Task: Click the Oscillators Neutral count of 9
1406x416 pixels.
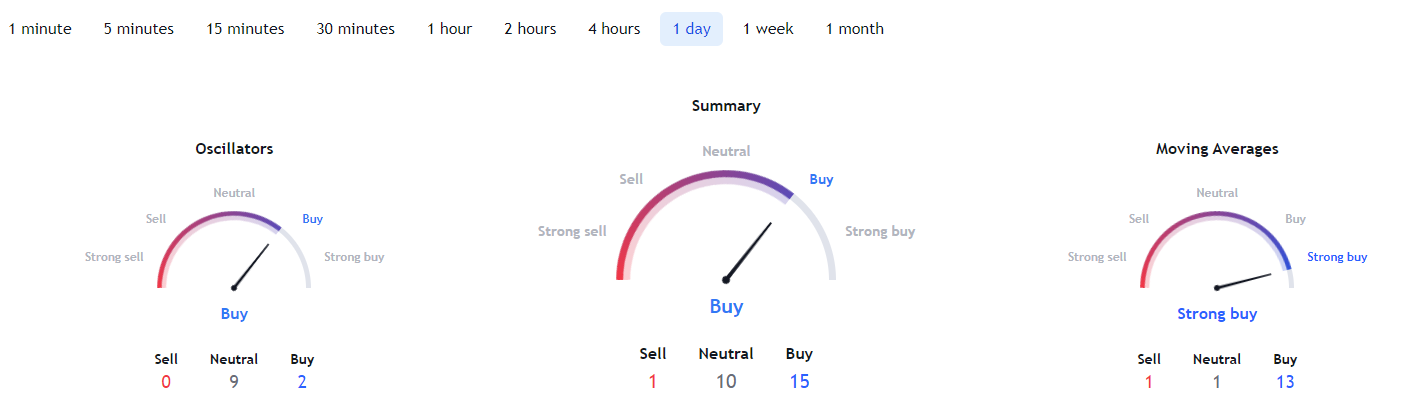Action: click(234, 381)
